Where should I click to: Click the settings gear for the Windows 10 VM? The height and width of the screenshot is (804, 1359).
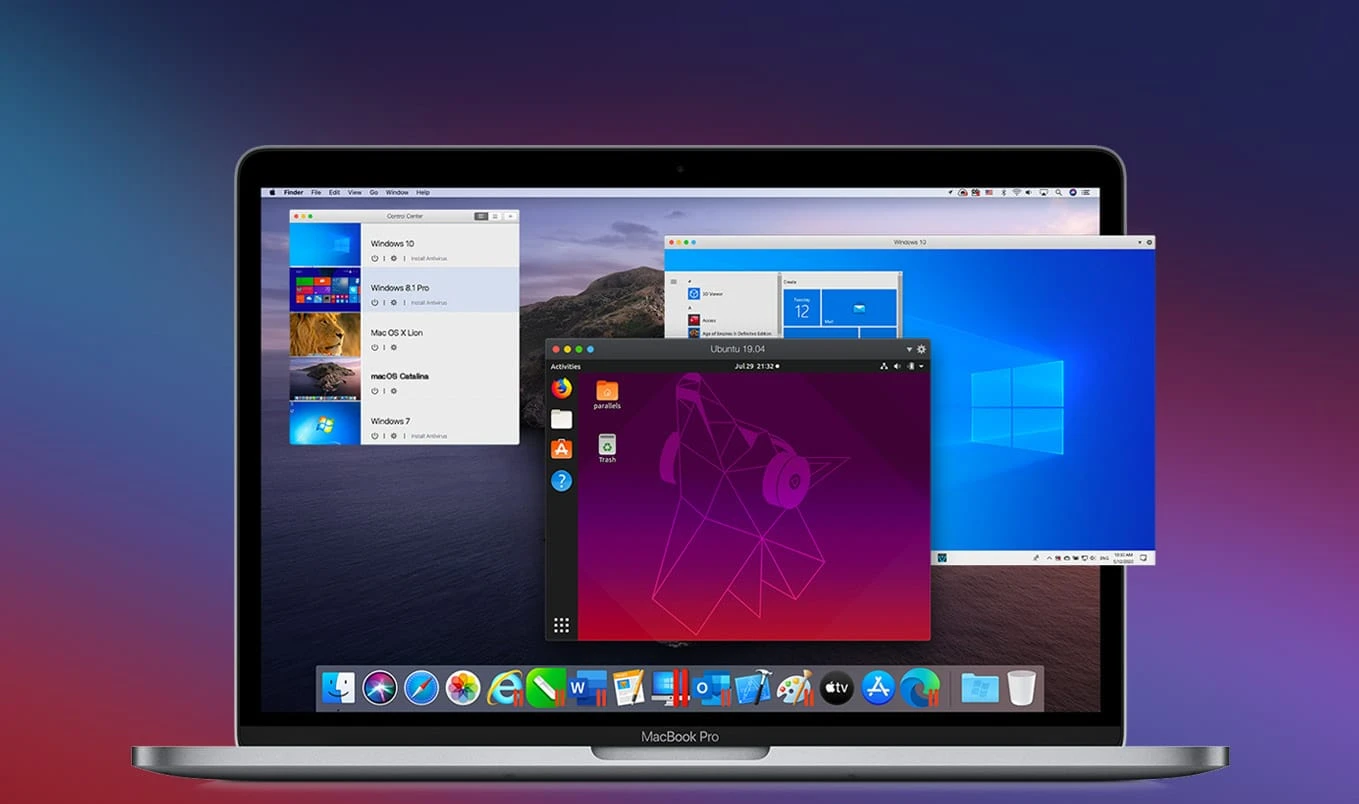(x=392, y=259)
